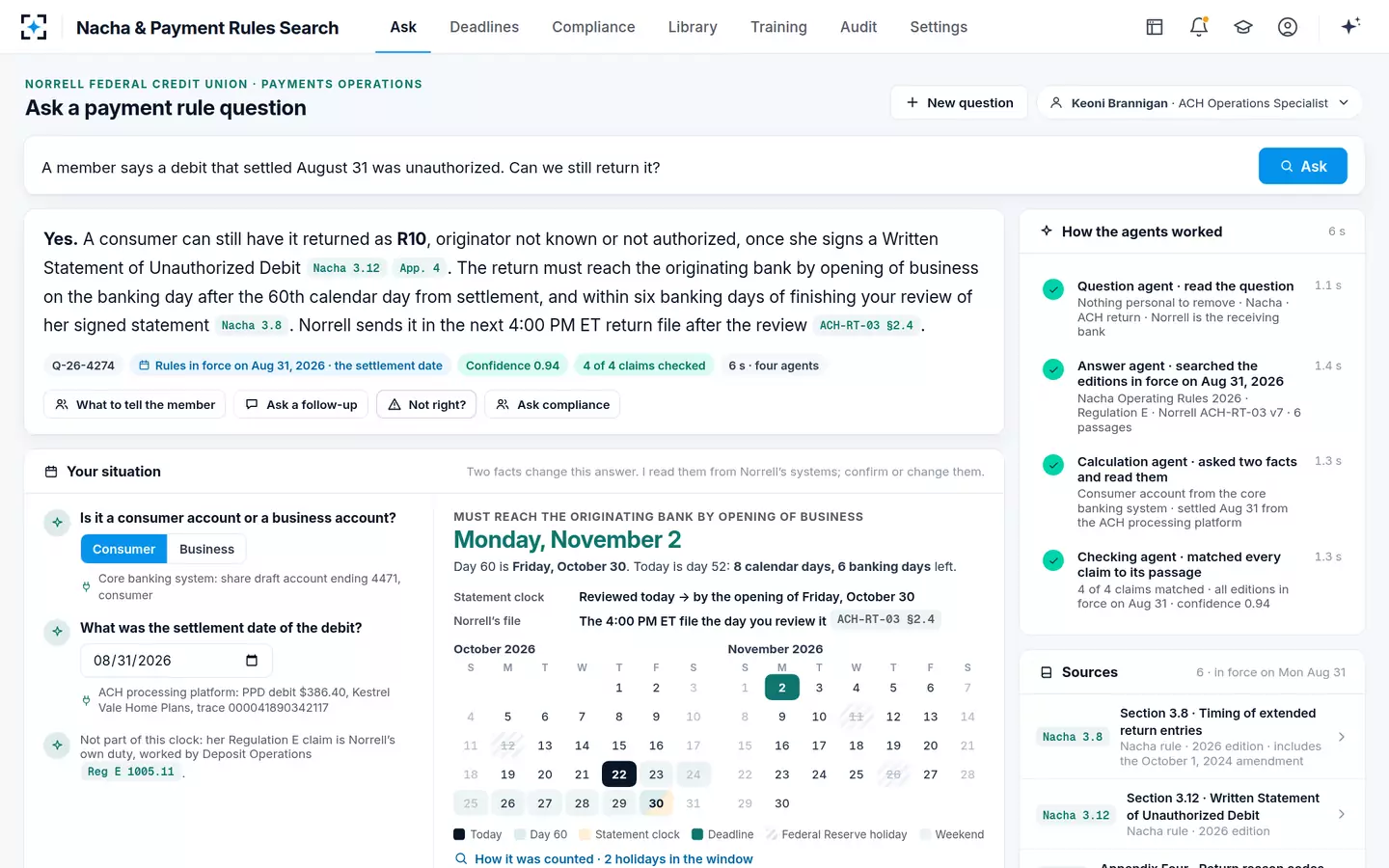This screenshot has width=1389, height=868.
Task: Open the user profile icon
Action: point(1288,27)
